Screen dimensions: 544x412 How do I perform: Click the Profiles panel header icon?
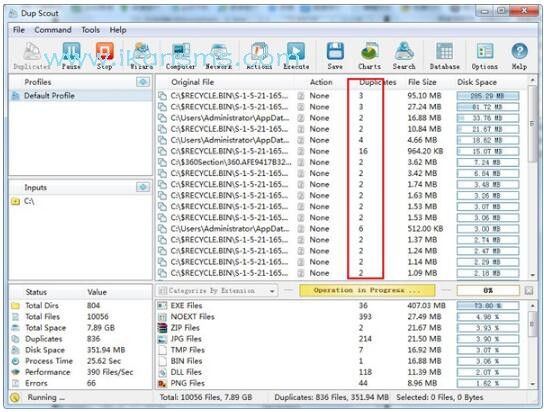coord(143,82)
